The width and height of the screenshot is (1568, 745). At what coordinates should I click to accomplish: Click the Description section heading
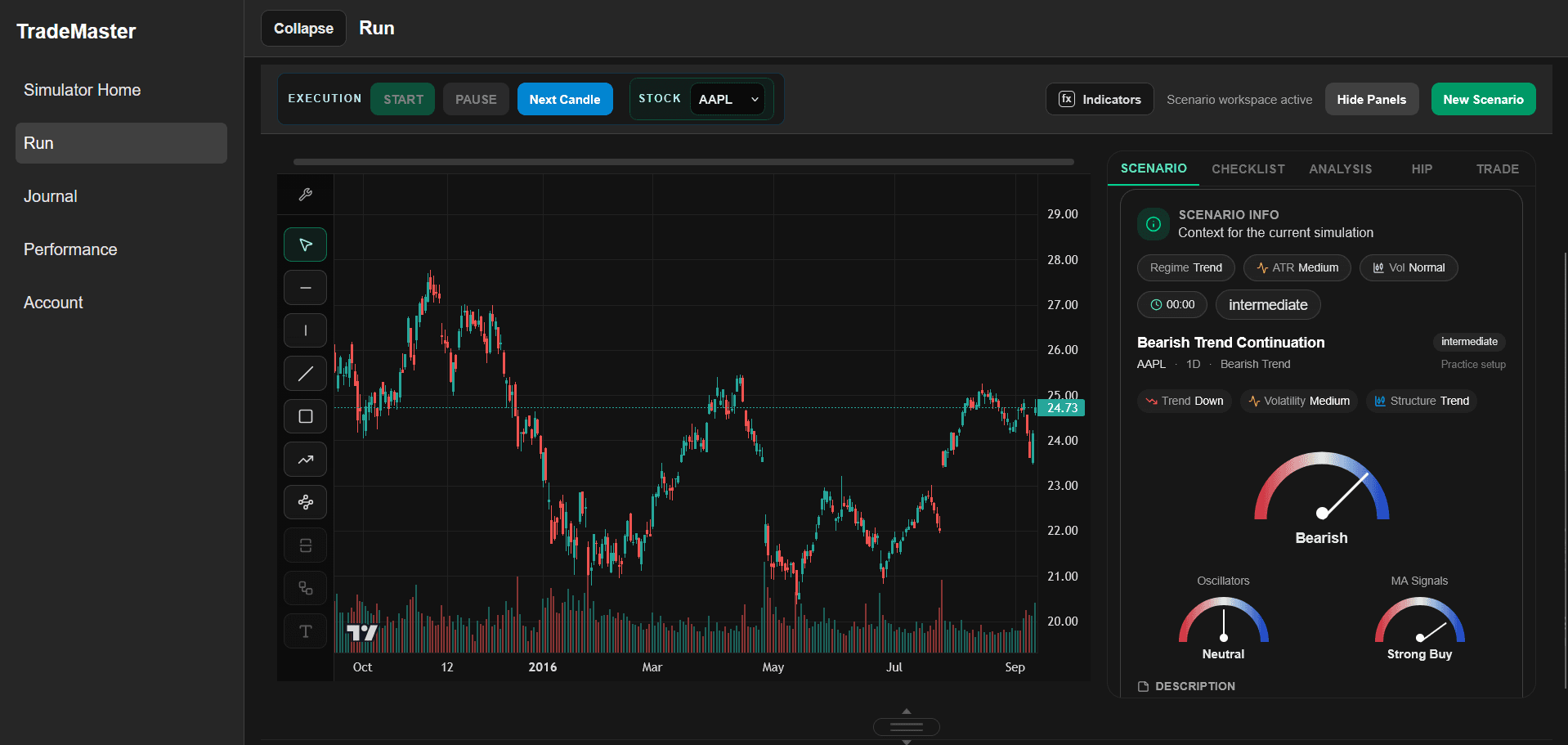(x=1195, y=687)
